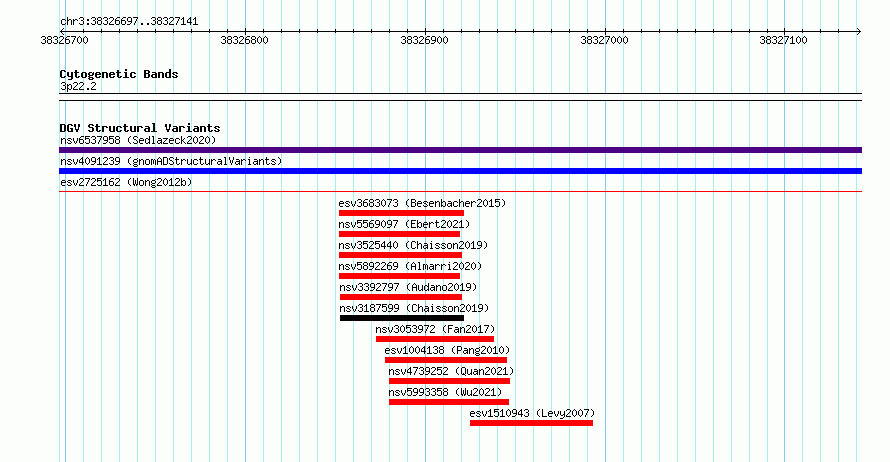Click ruler position 38327000

click(x=604, y=40)
